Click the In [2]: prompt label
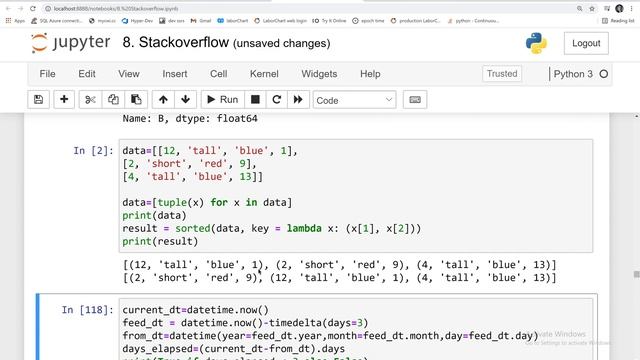 (93, 151)
